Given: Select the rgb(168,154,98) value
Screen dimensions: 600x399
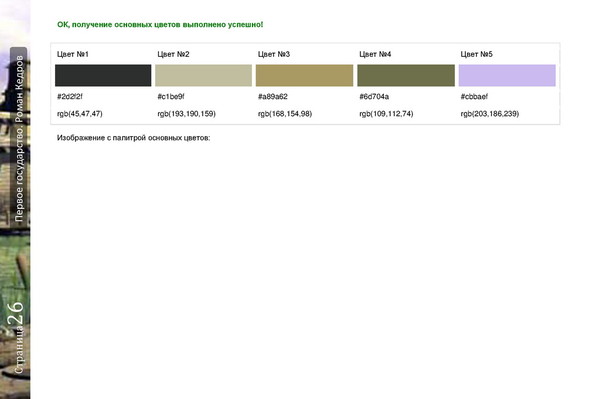Looking at the screenshot, I should [285, 114].
